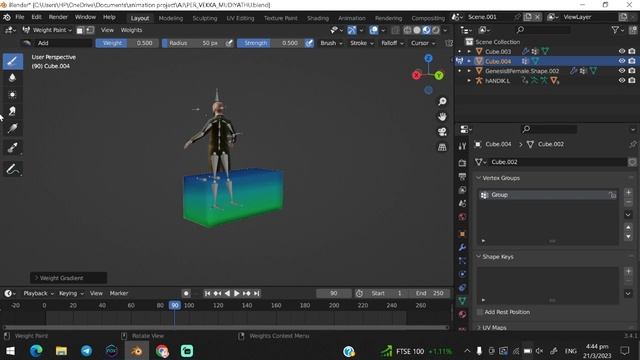Open Object Data green triangle tab
The width and height of the screenshot is (640, 360).
[462, 301]
